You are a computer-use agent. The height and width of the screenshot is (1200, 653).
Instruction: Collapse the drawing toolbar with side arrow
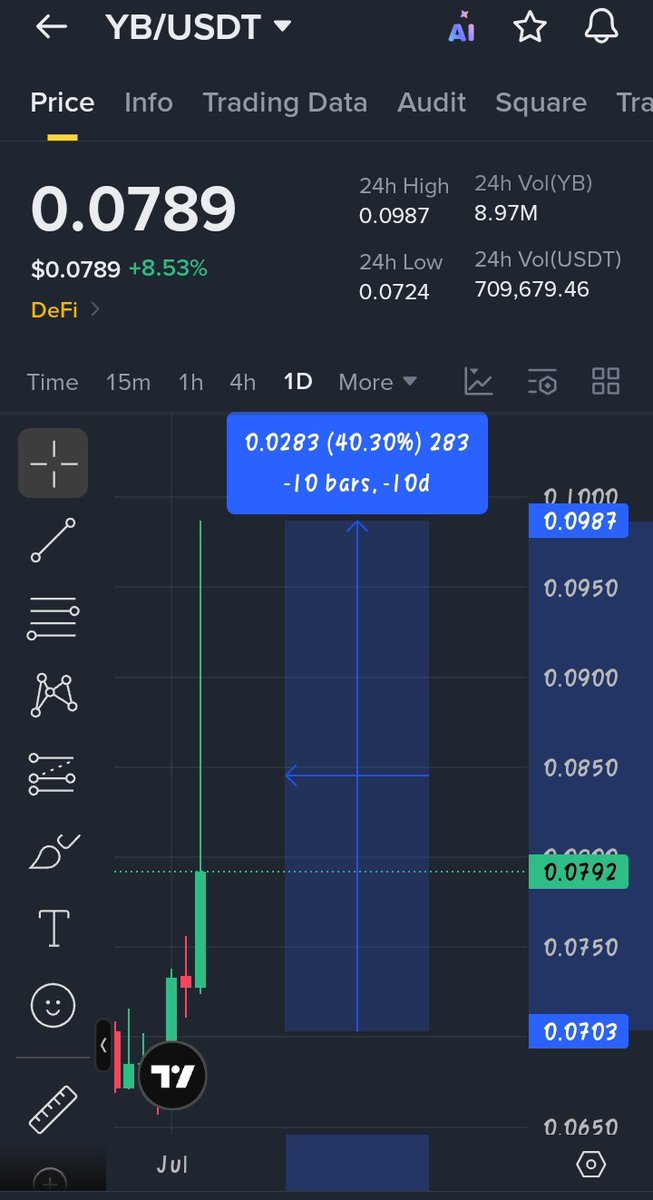point(103,1045)
